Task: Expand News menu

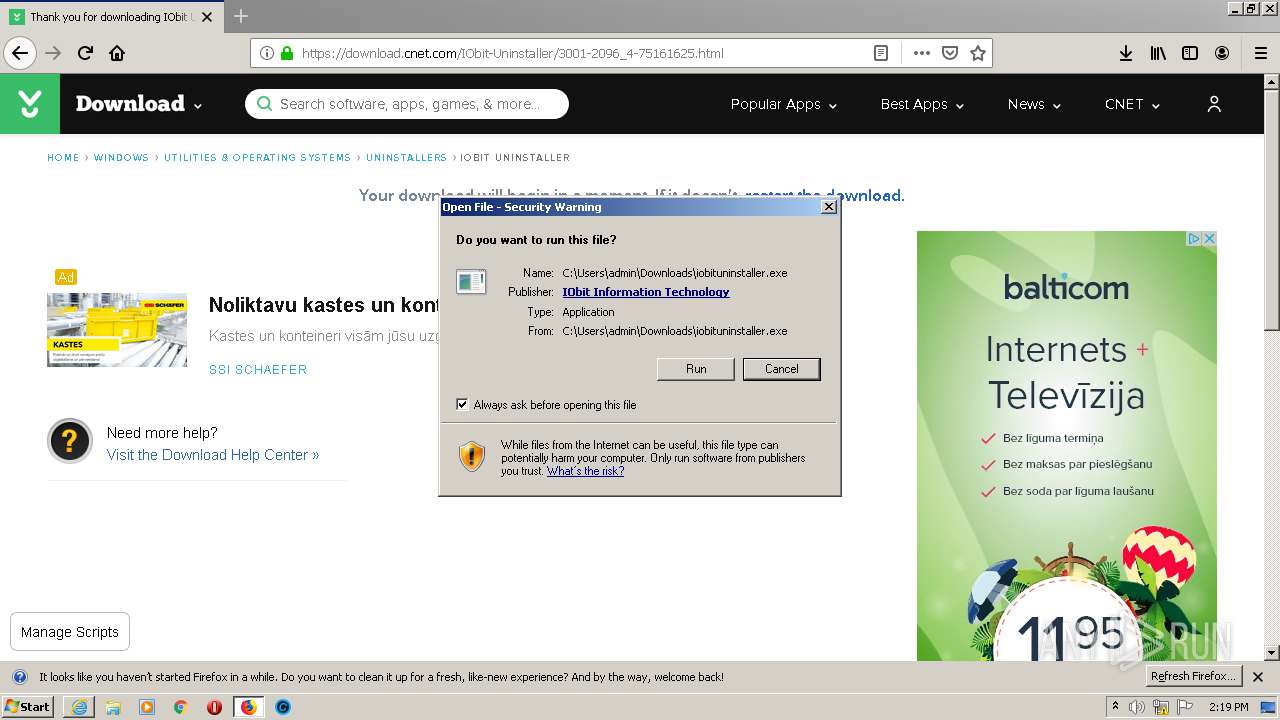Action: (x=1034, y=104)
